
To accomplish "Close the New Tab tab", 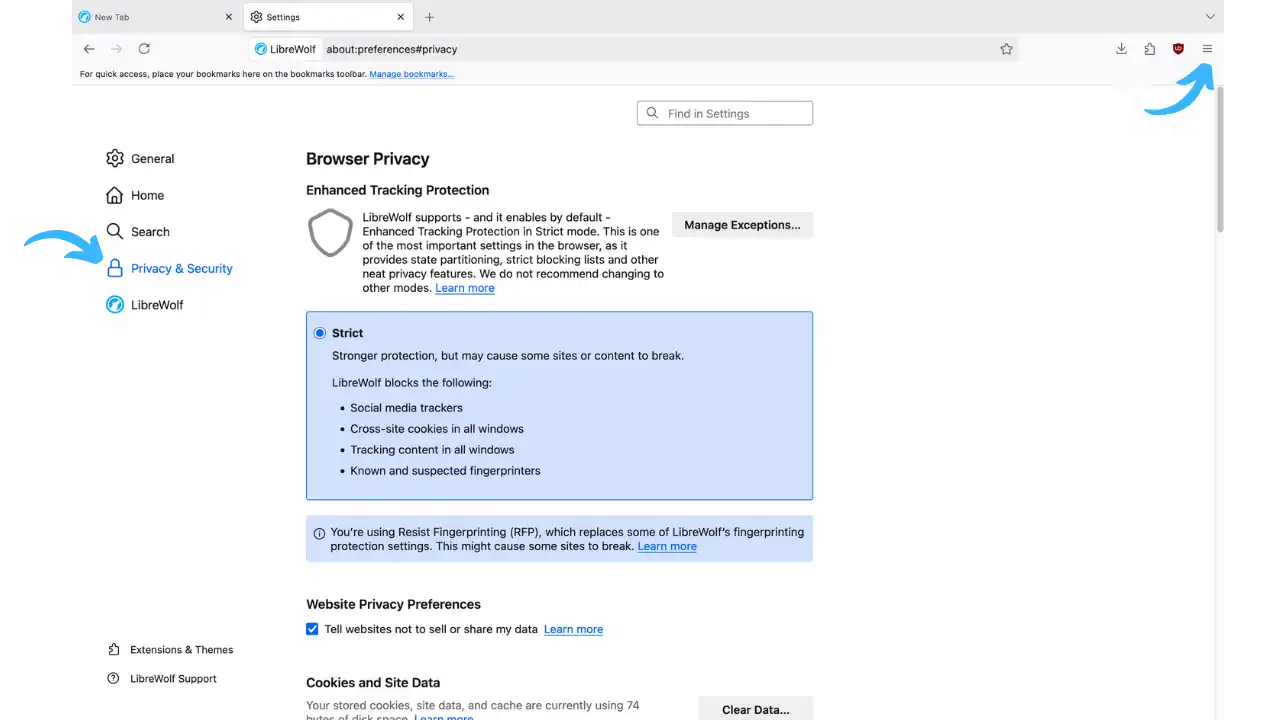I will [228, 17].
